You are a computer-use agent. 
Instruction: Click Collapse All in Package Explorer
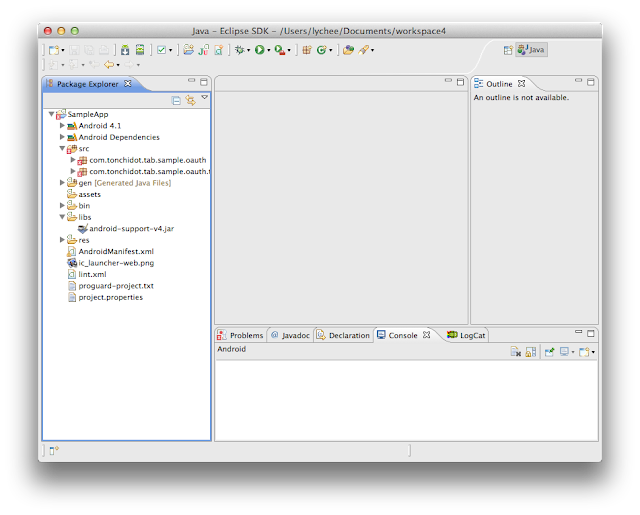pyautogui.click(x=176, y=100)
